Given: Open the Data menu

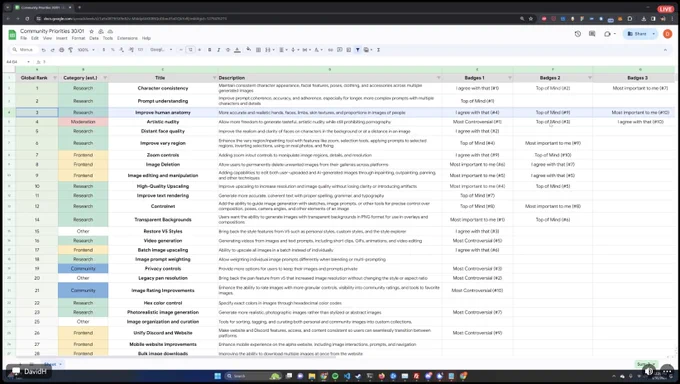Looking at the screenshot, I should pyautogui.click(x=94, y=38).
